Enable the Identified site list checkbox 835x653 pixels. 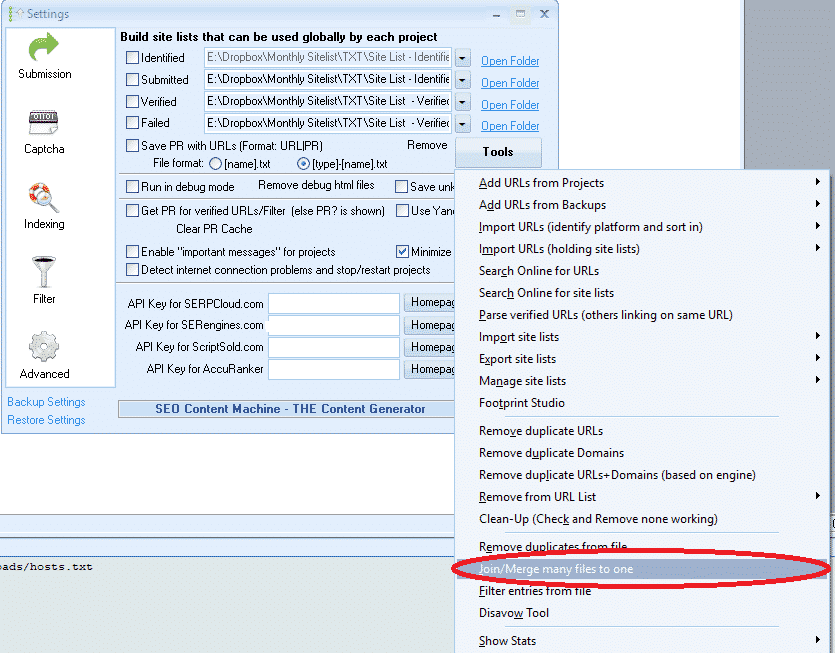133,57
